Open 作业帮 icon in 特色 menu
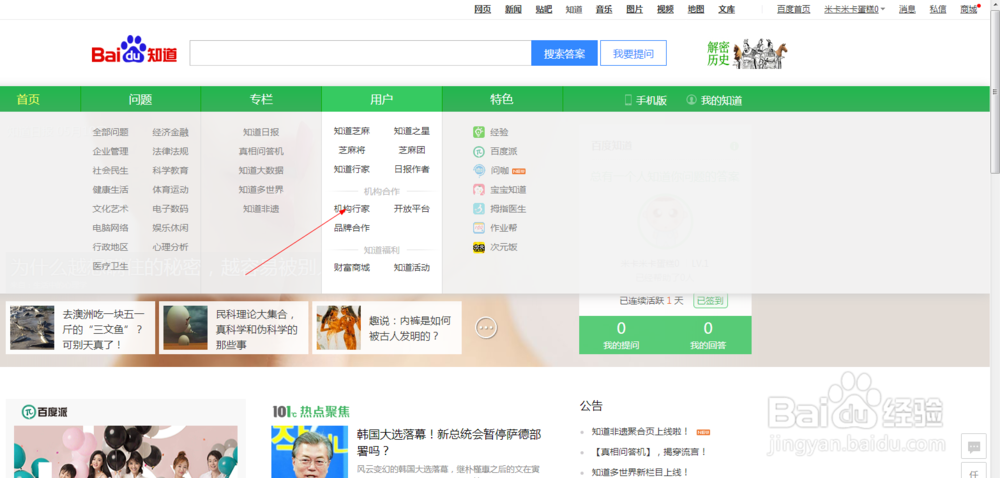 479,228
